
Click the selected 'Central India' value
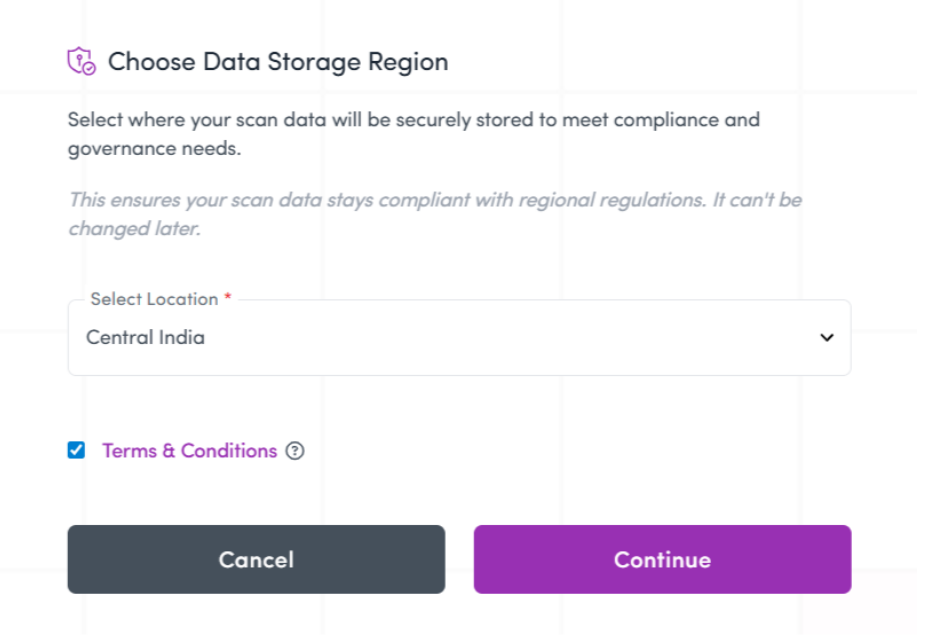pos(145,338)
